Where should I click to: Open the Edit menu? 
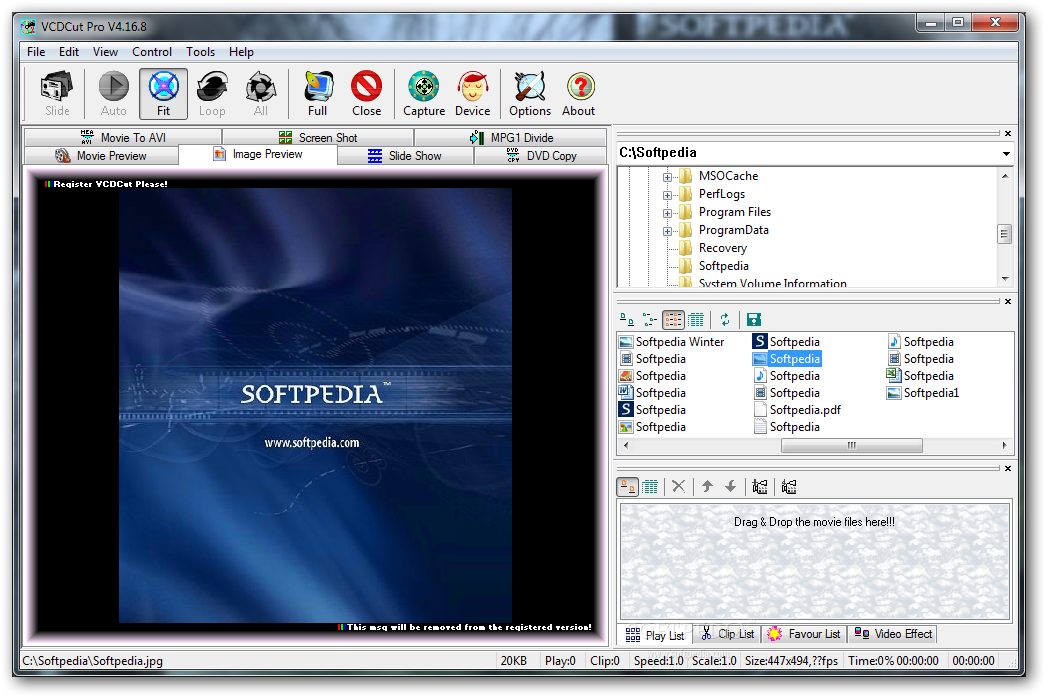point(69,51)
